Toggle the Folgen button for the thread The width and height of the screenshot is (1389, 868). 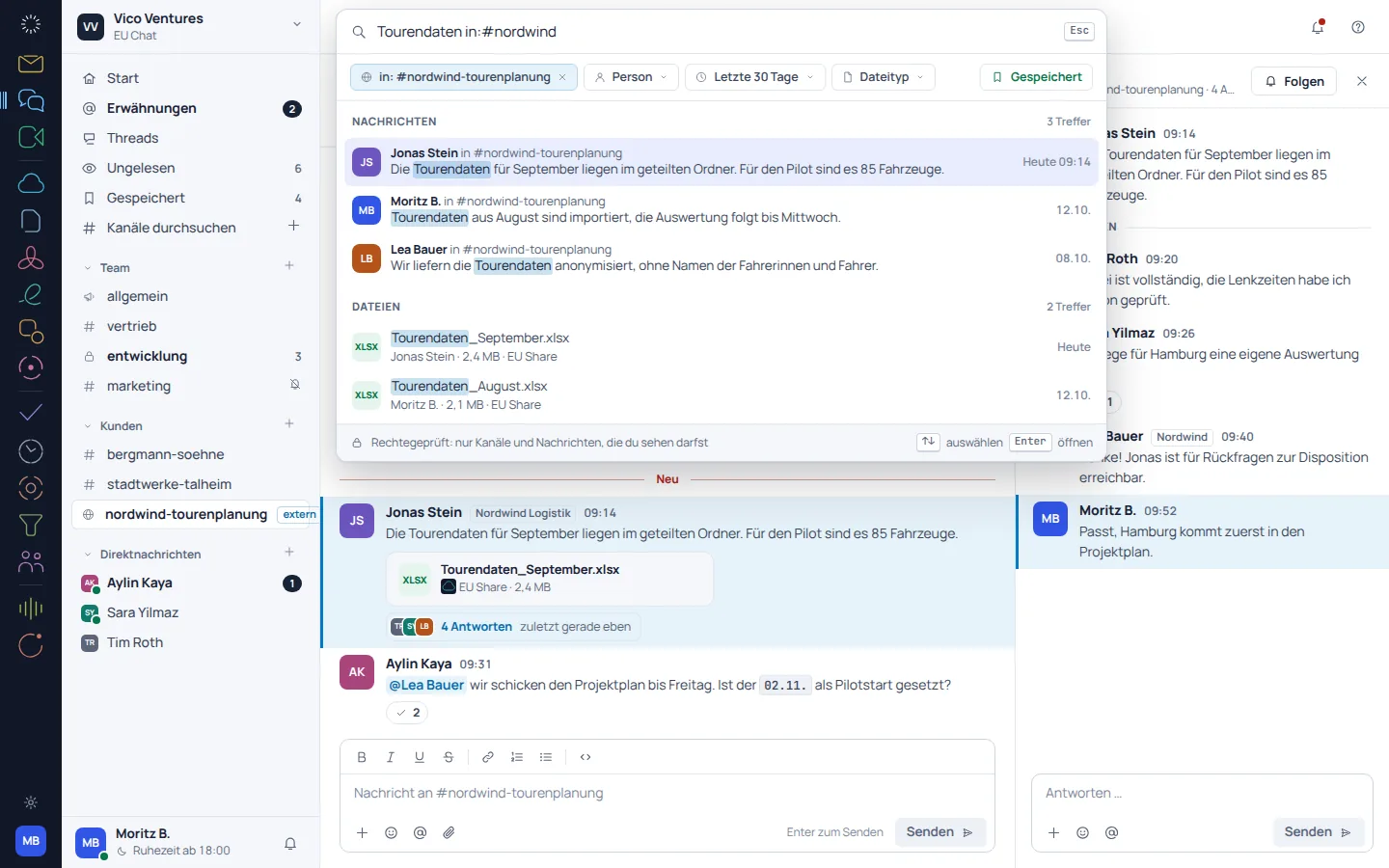coord(1294,81)
